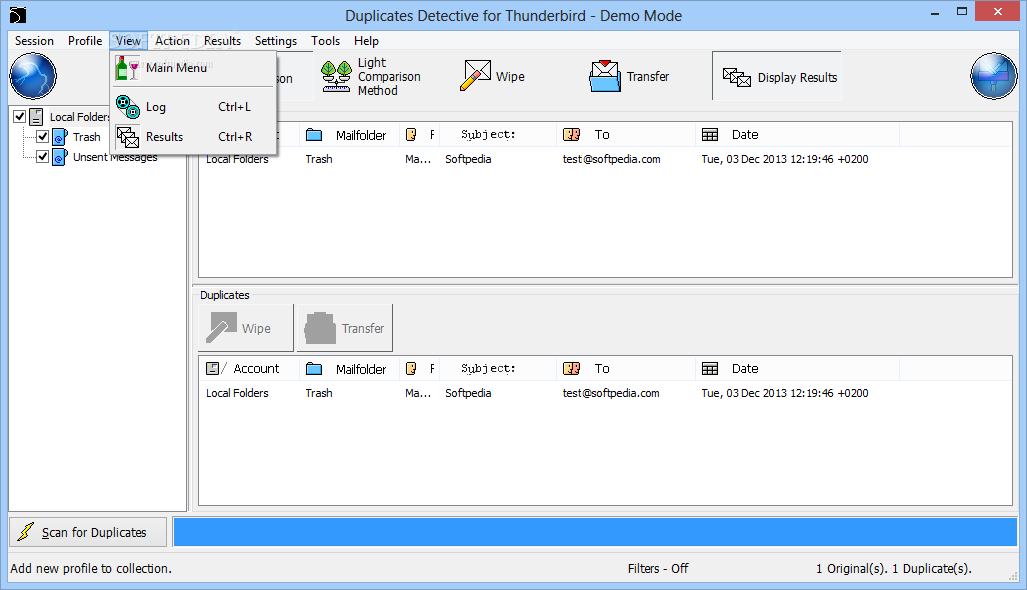Click the flag column icon in duplicates header
Image resolution: width=1027 pixels, height=590 pixels.
point(411,369)
